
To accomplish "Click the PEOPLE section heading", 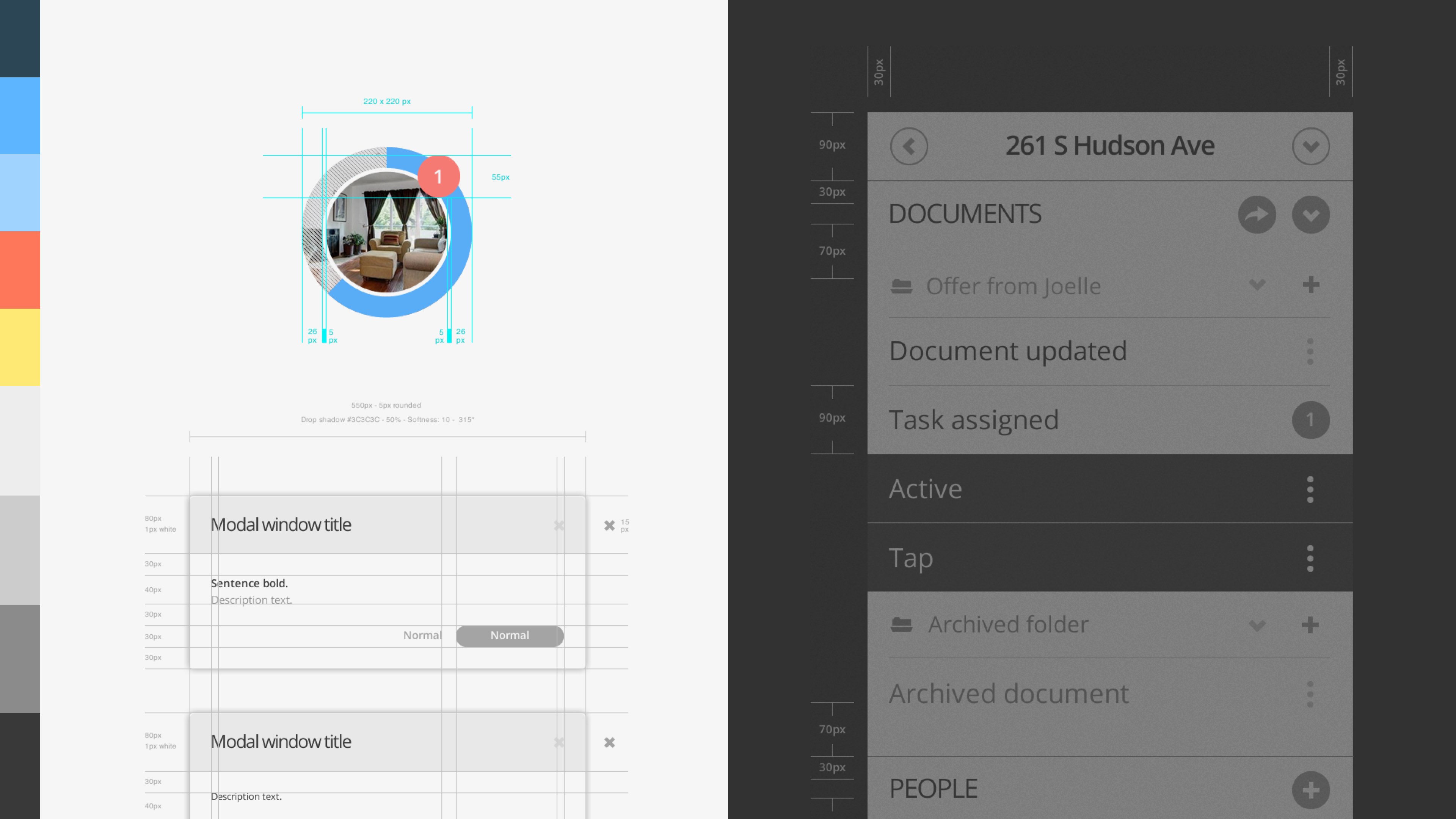I will [933, 789].
